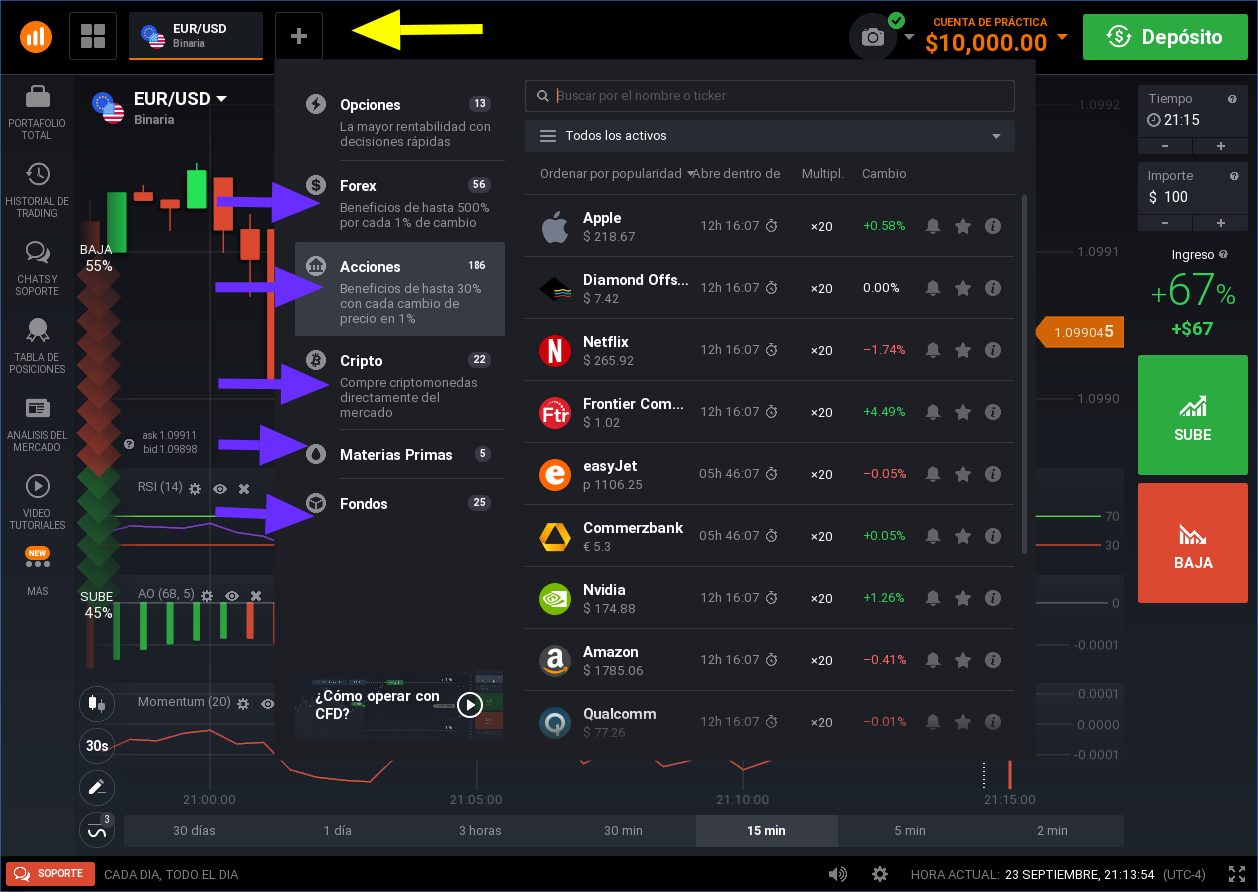1258x892 pixels.
Task: Click the green Depósito button
Action: point(1163,37)
